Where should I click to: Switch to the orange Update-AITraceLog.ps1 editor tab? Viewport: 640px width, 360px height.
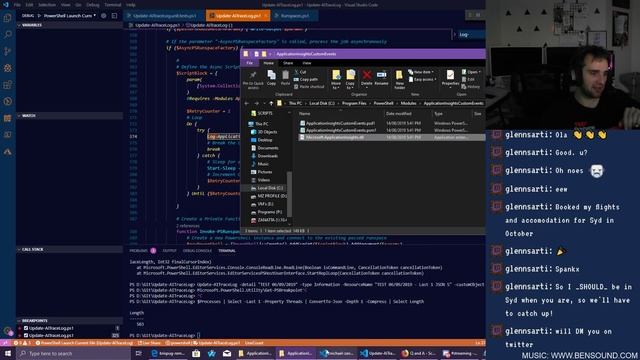[x=238, y=16]
